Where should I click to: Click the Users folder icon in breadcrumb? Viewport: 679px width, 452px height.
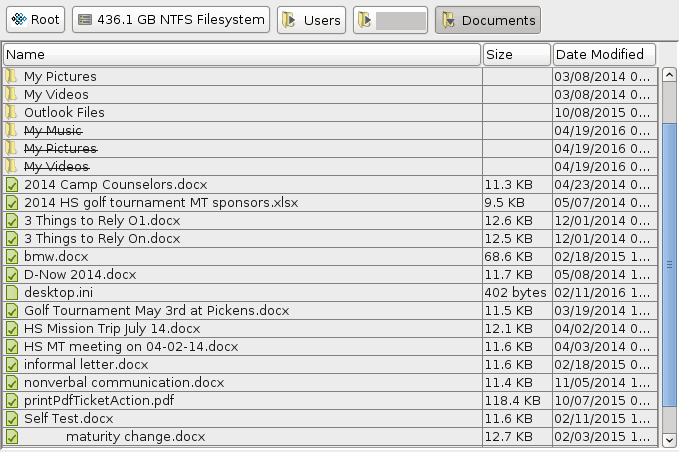click(289, 20)
